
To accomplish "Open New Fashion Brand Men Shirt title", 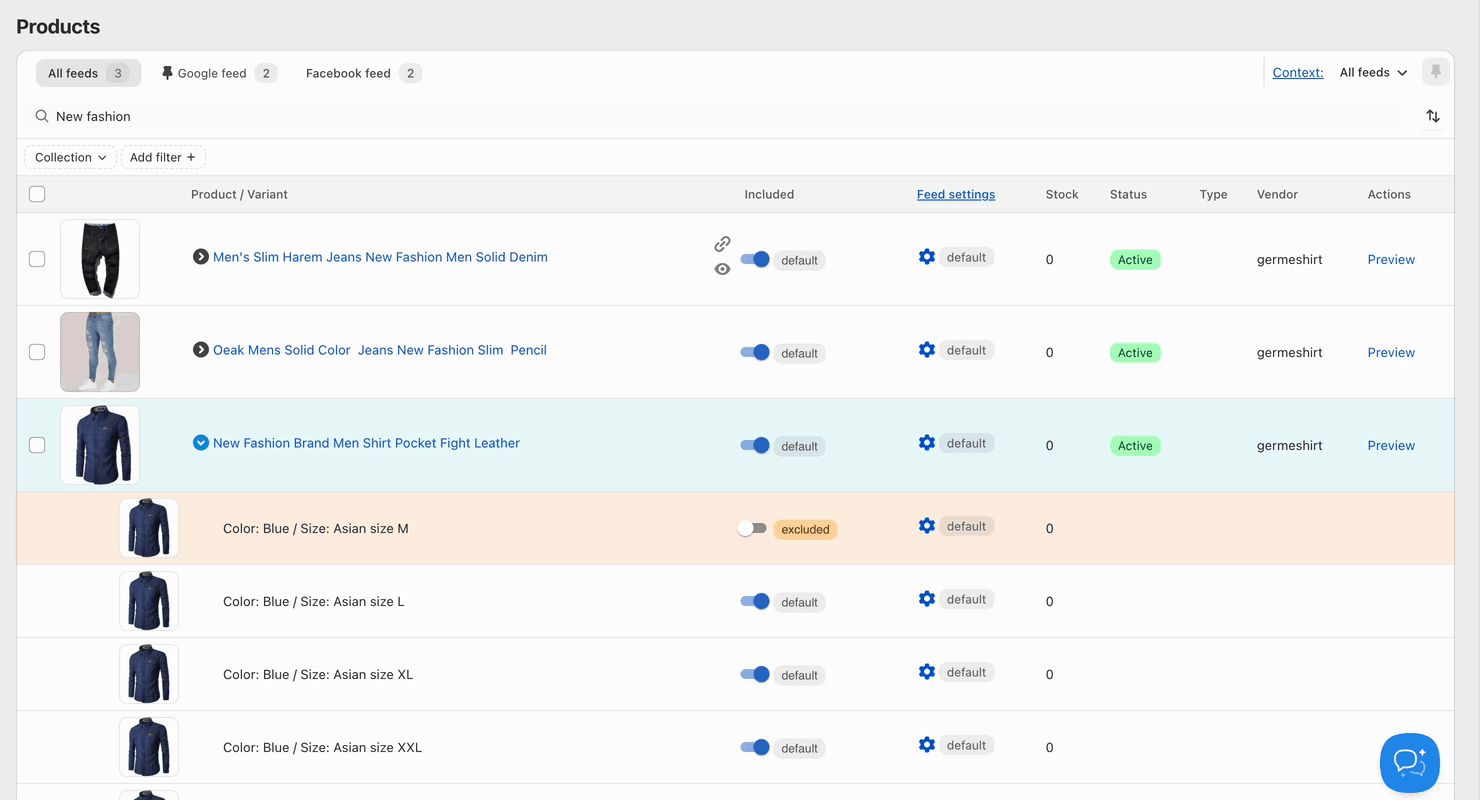I will coord(366,443).
